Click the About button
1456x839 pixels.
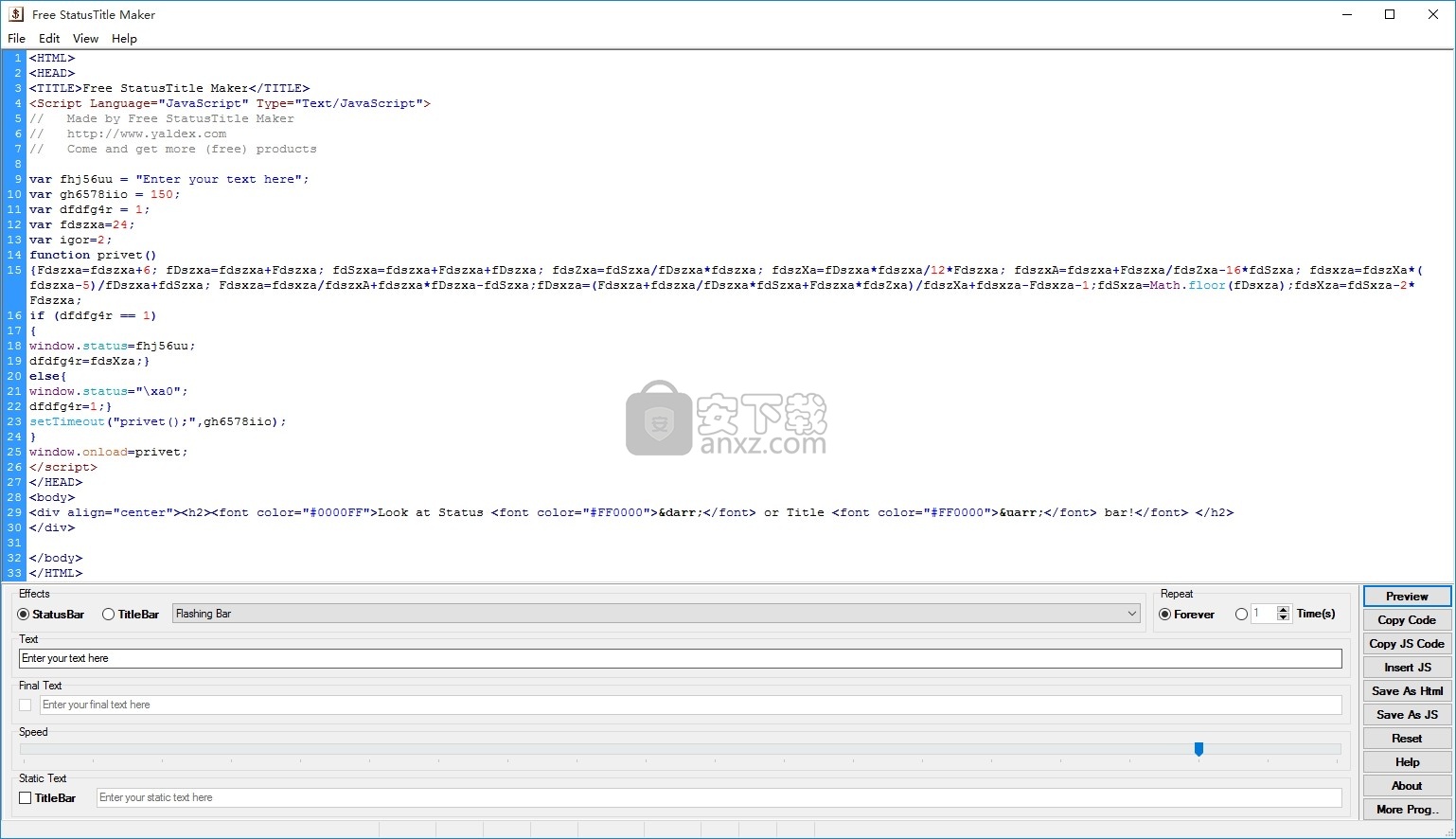click(x=1407, y=786)
